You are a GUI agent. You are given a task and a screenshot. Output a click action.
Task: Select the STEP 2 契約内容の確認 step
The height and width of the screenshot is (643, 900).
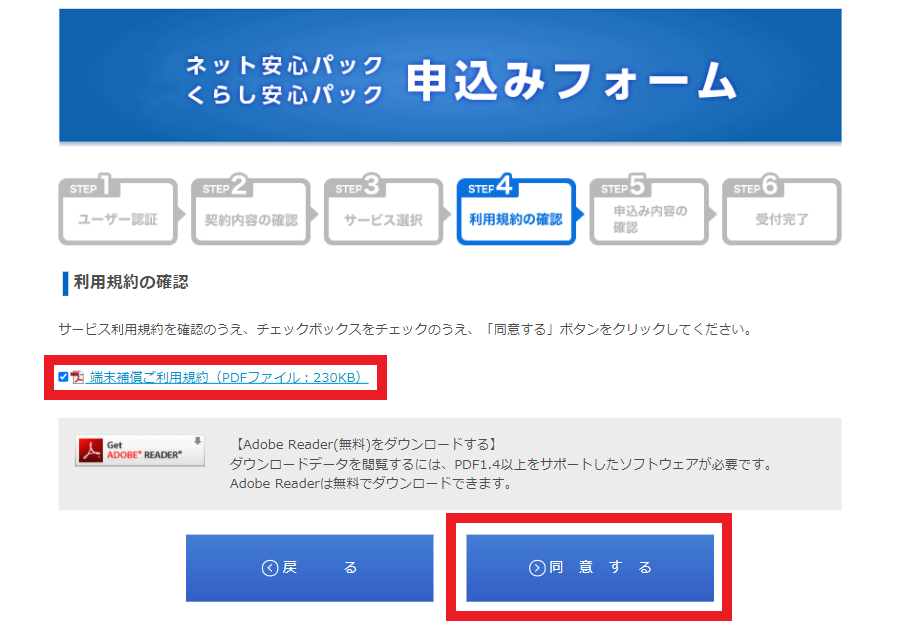click(x=250, y=212)
